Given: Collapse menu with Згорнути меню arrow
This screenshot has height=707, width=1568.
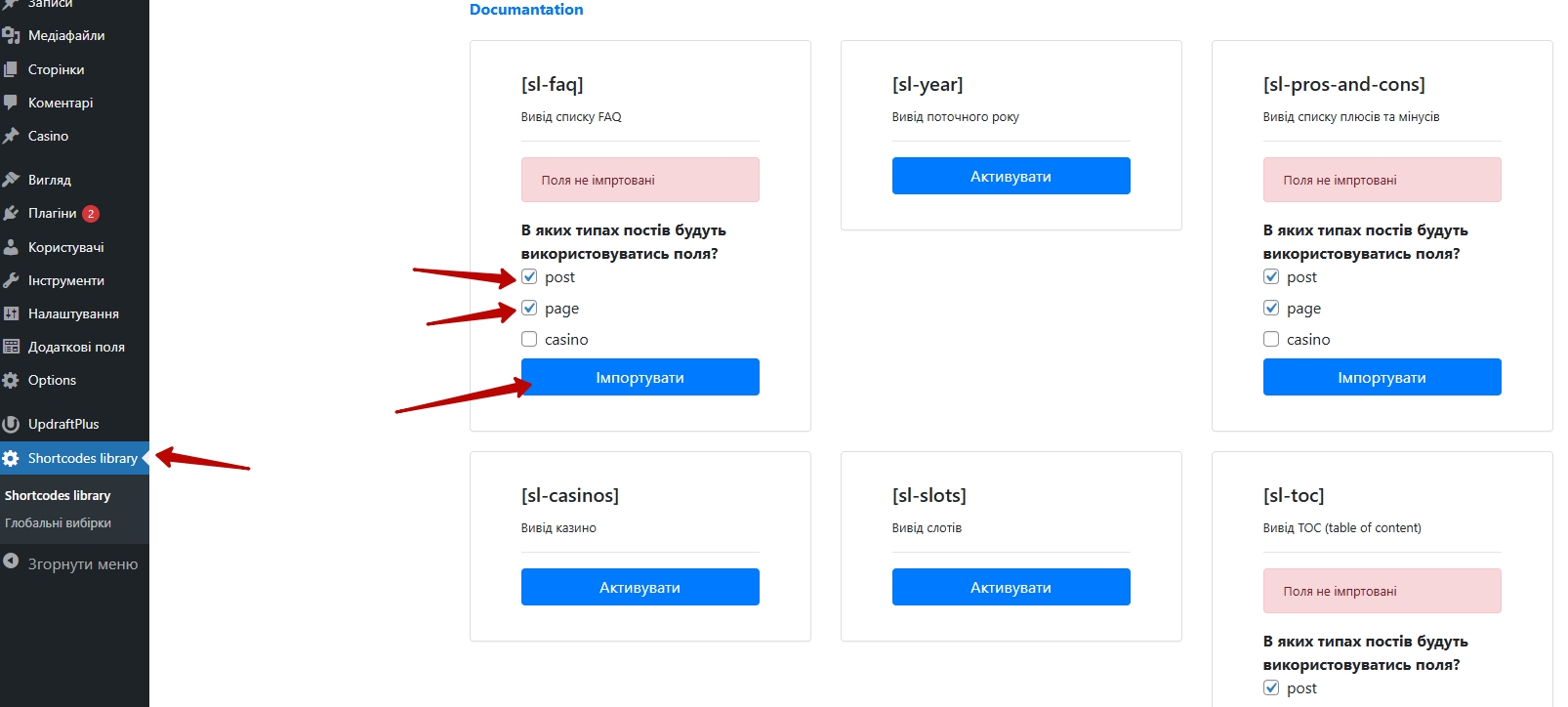Looking at the screenshot, I should click(x=11, y=561).
